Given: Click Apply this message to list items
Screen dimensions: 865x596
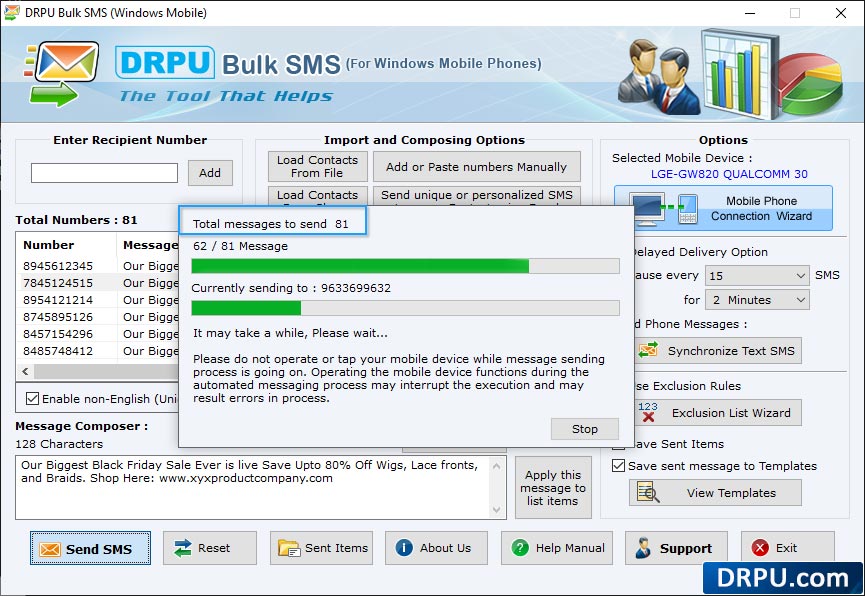Looking at the screenshot, I should (553, 487).
